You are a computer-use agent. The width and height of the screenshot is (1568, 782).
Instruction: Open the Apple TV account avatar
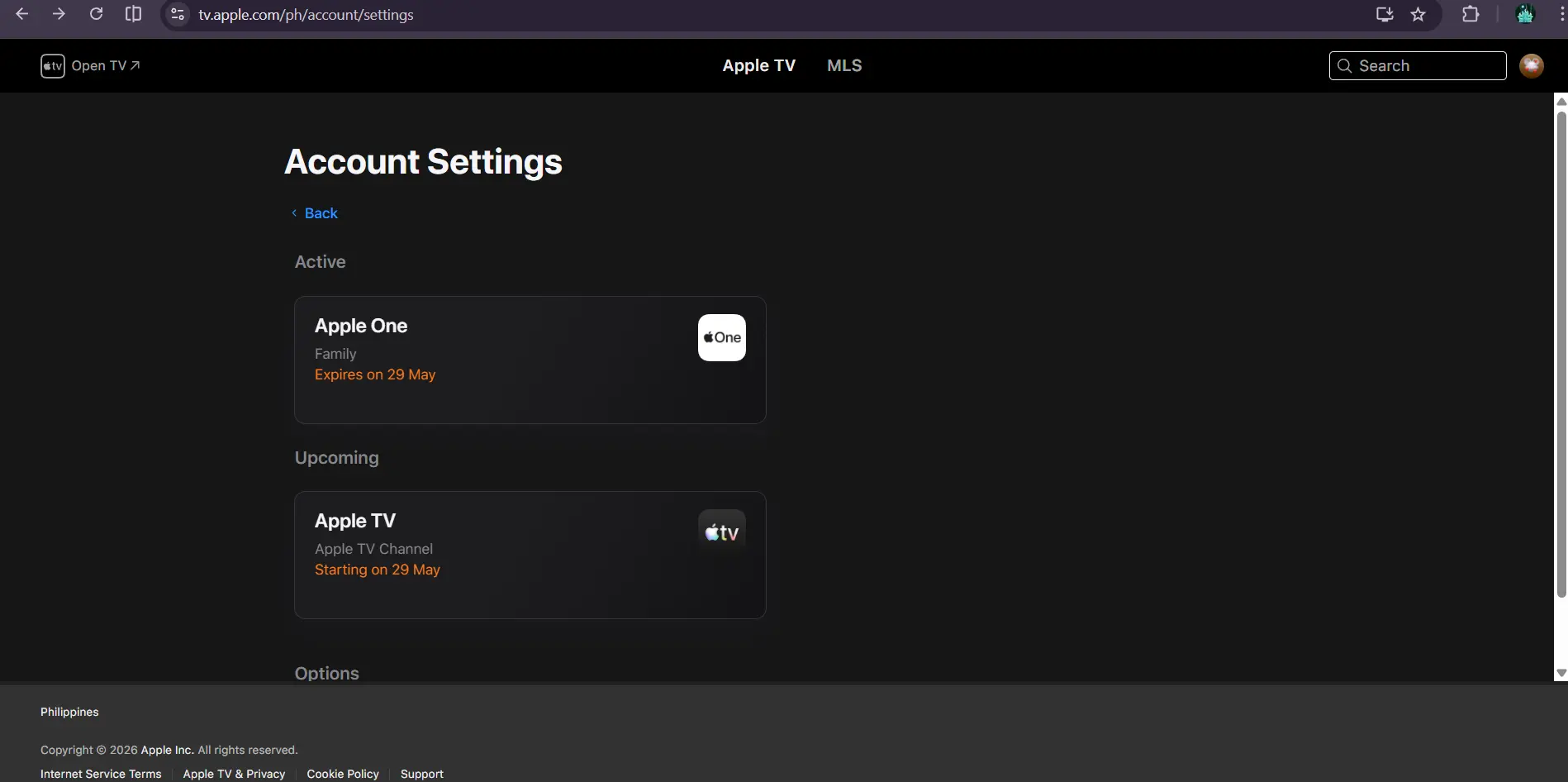(x=1532, y=66)
